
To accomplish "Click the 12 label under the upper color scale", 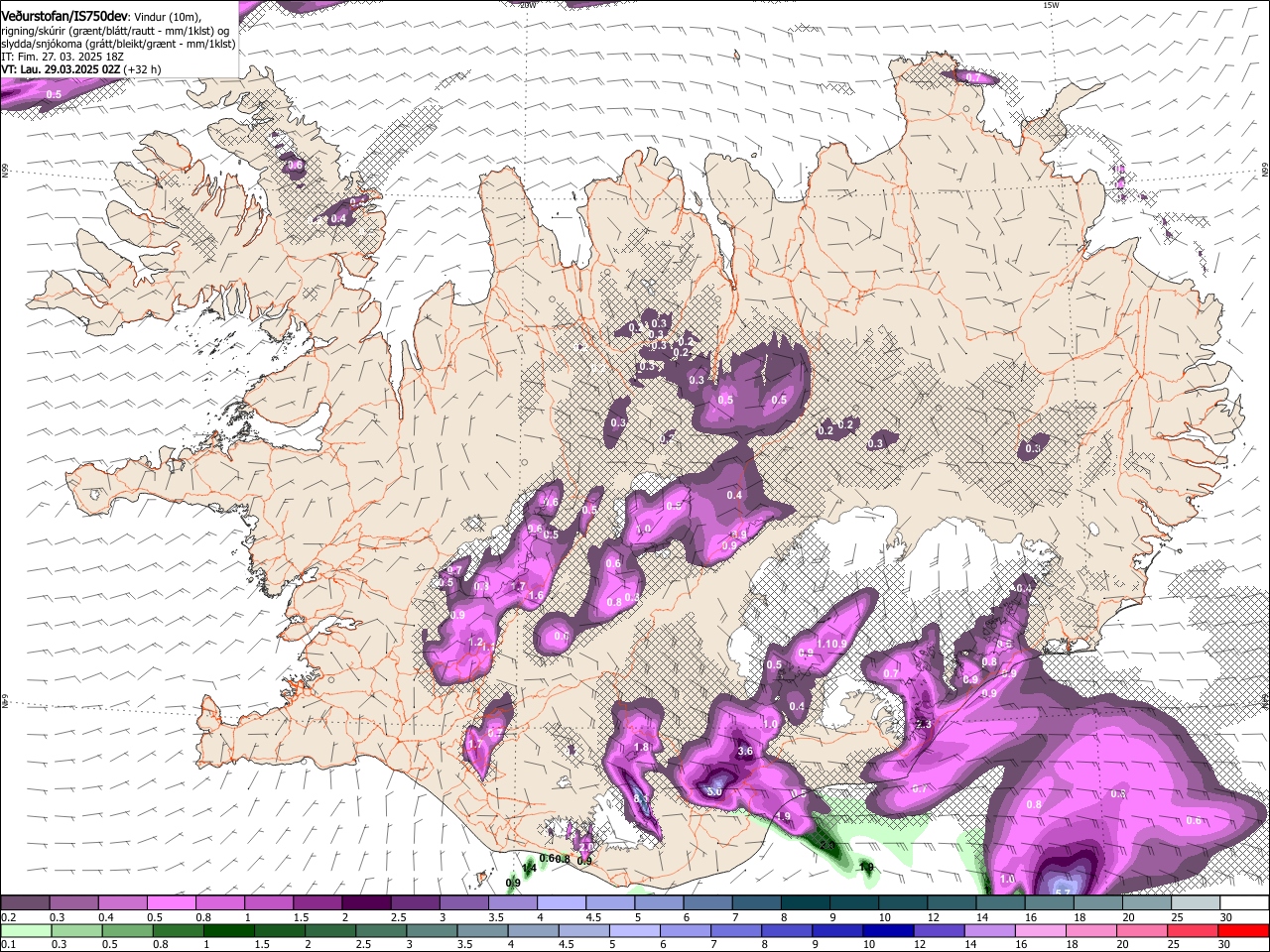I will click(x=933, y=917).
